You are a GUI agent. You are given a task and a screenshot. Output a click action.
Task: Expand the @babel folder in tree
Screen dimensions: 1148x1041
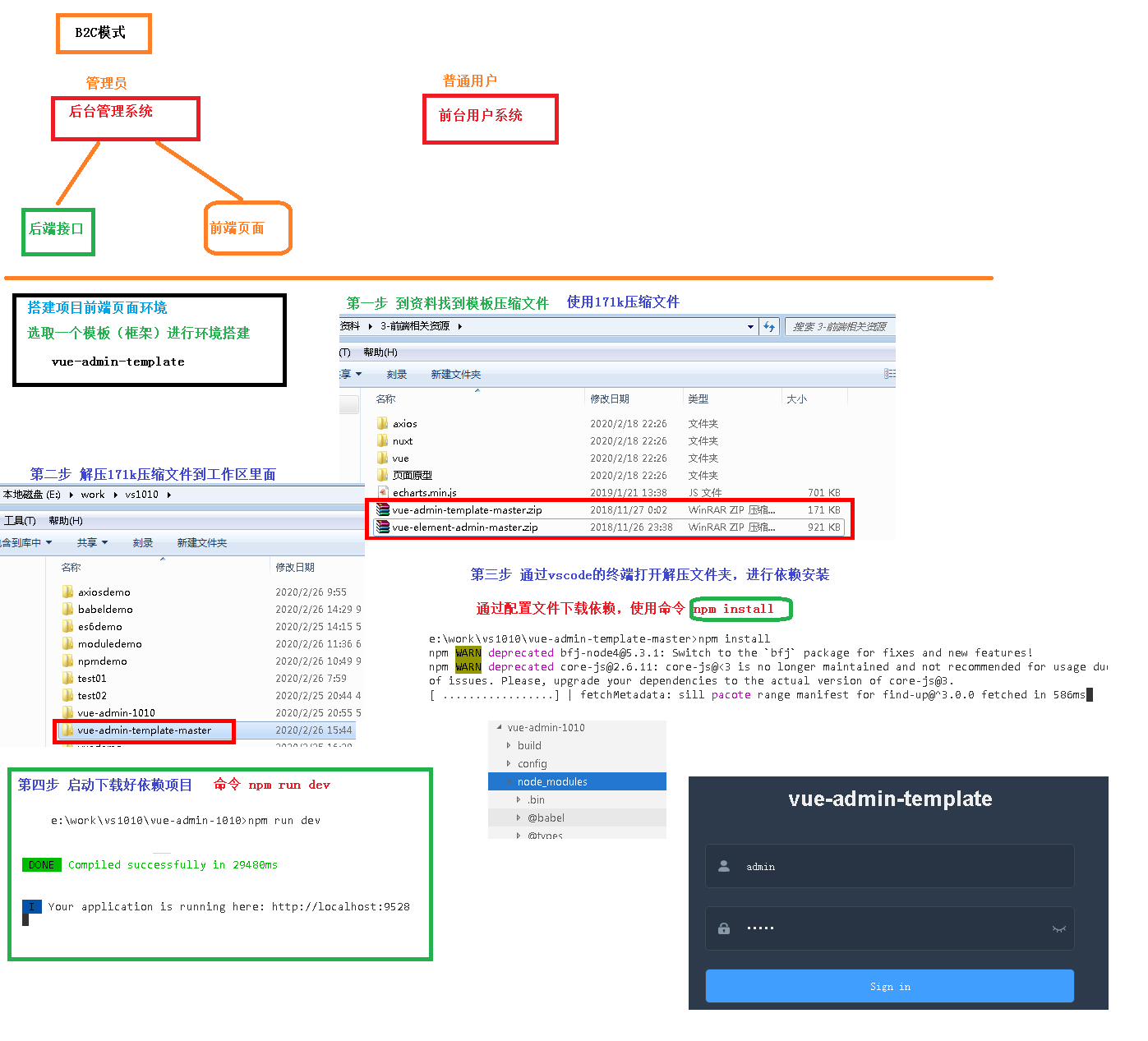pos(519,818)
